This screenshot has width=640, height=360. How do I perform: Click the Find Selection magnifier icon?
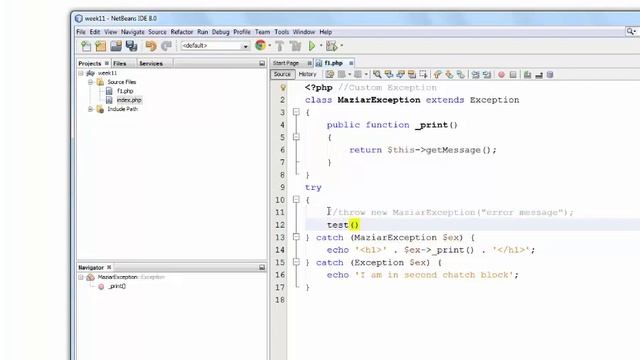(377, 74)
